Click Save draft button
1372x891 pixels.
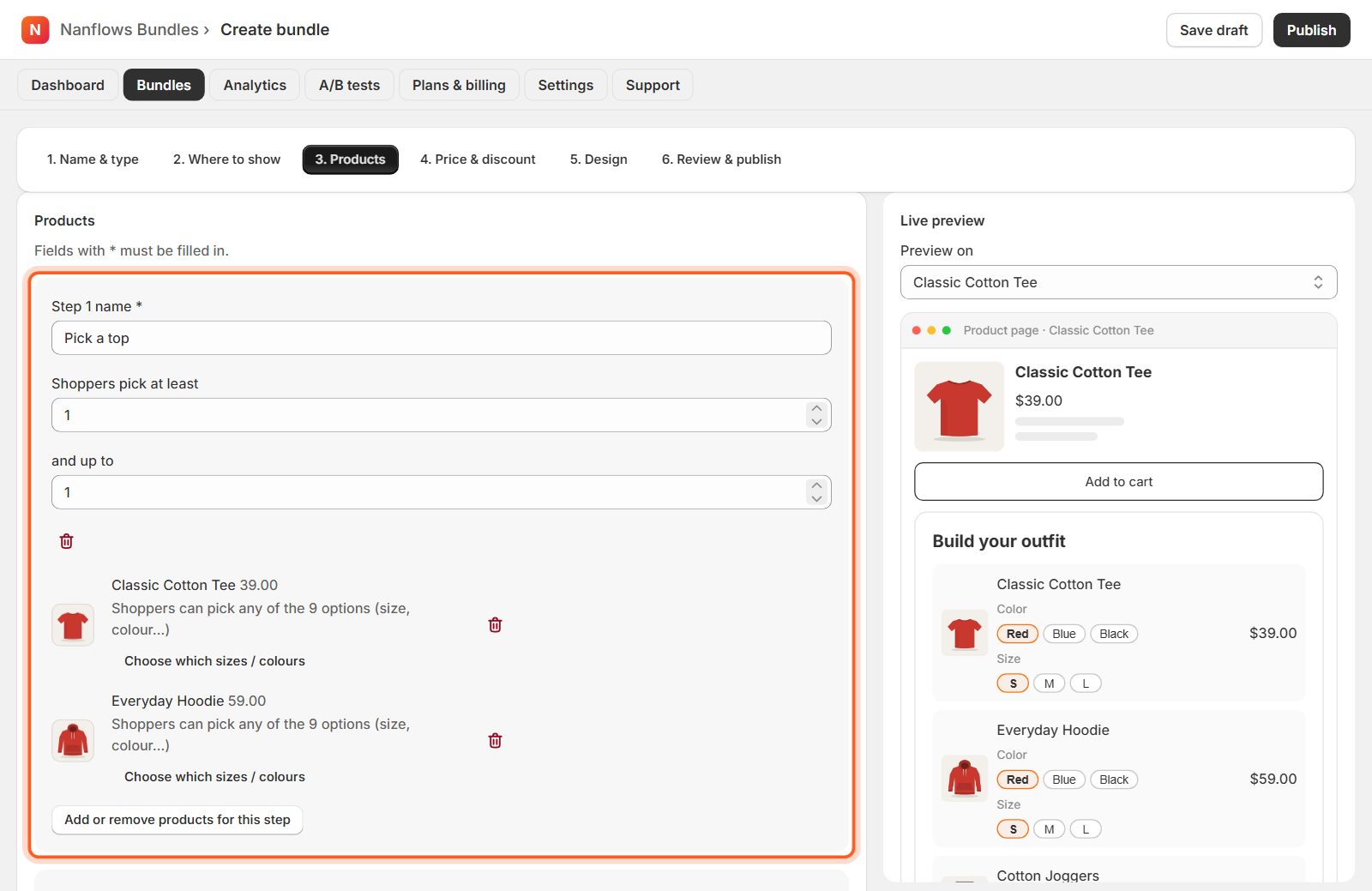[1214, 30]
